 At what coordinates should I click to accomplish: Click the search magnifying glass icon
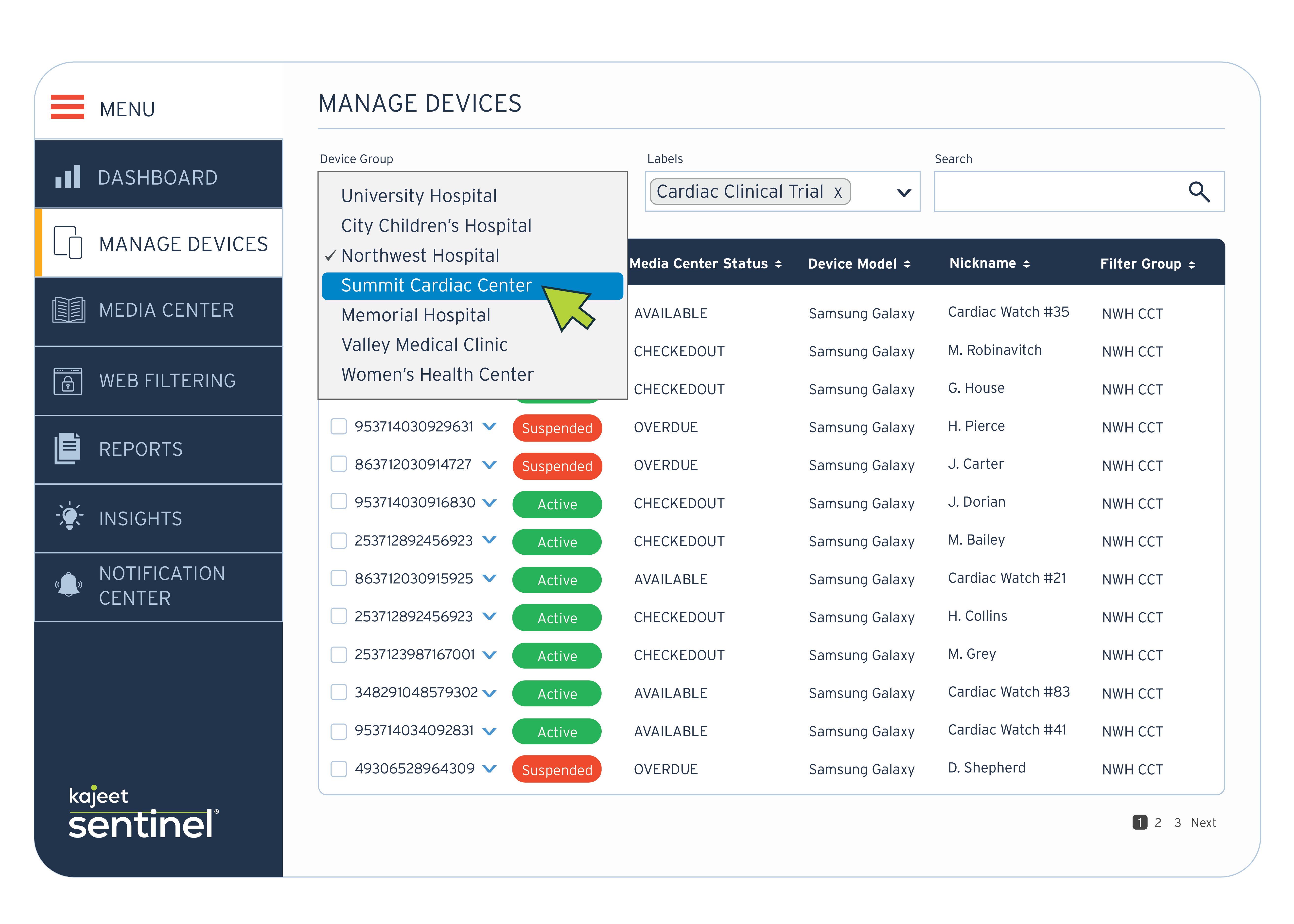(x=1200, y=192)
